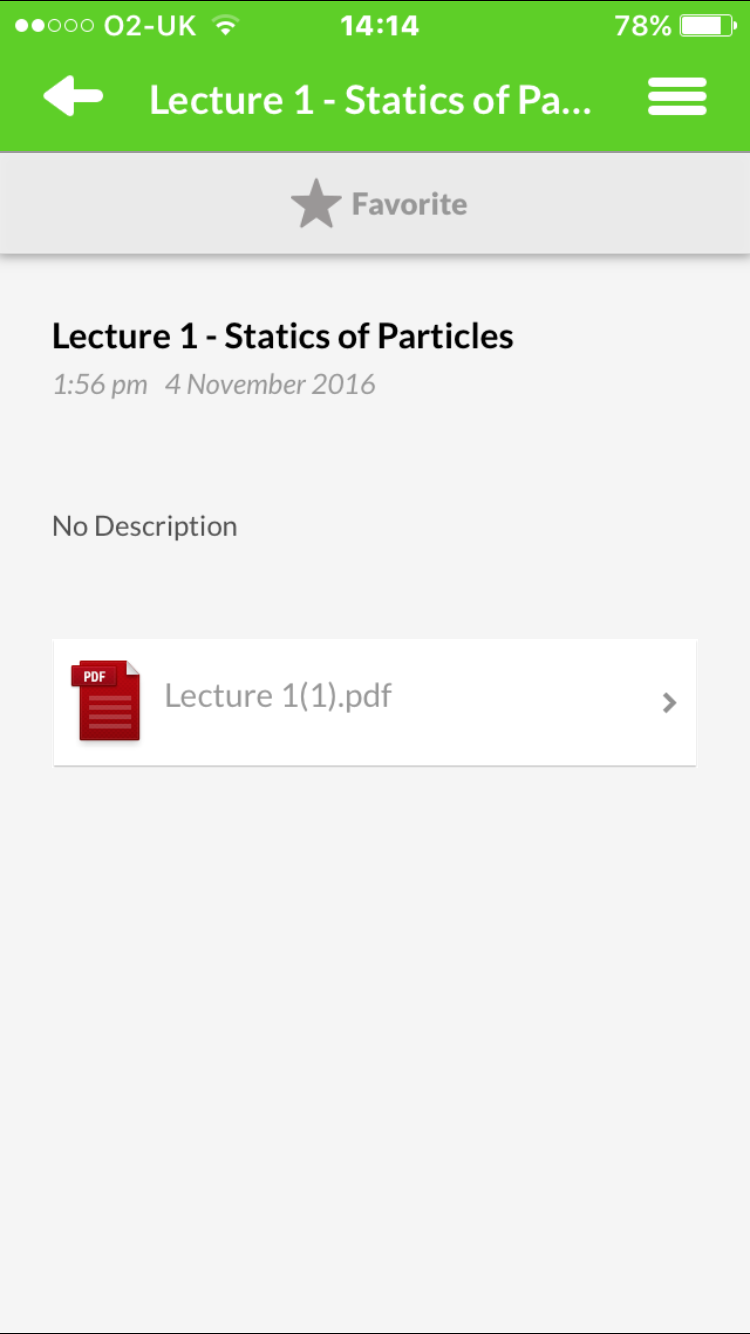Screen dimensions: 750x1334
Task: Tap the truncated header title text
Action: coord(370,100)
